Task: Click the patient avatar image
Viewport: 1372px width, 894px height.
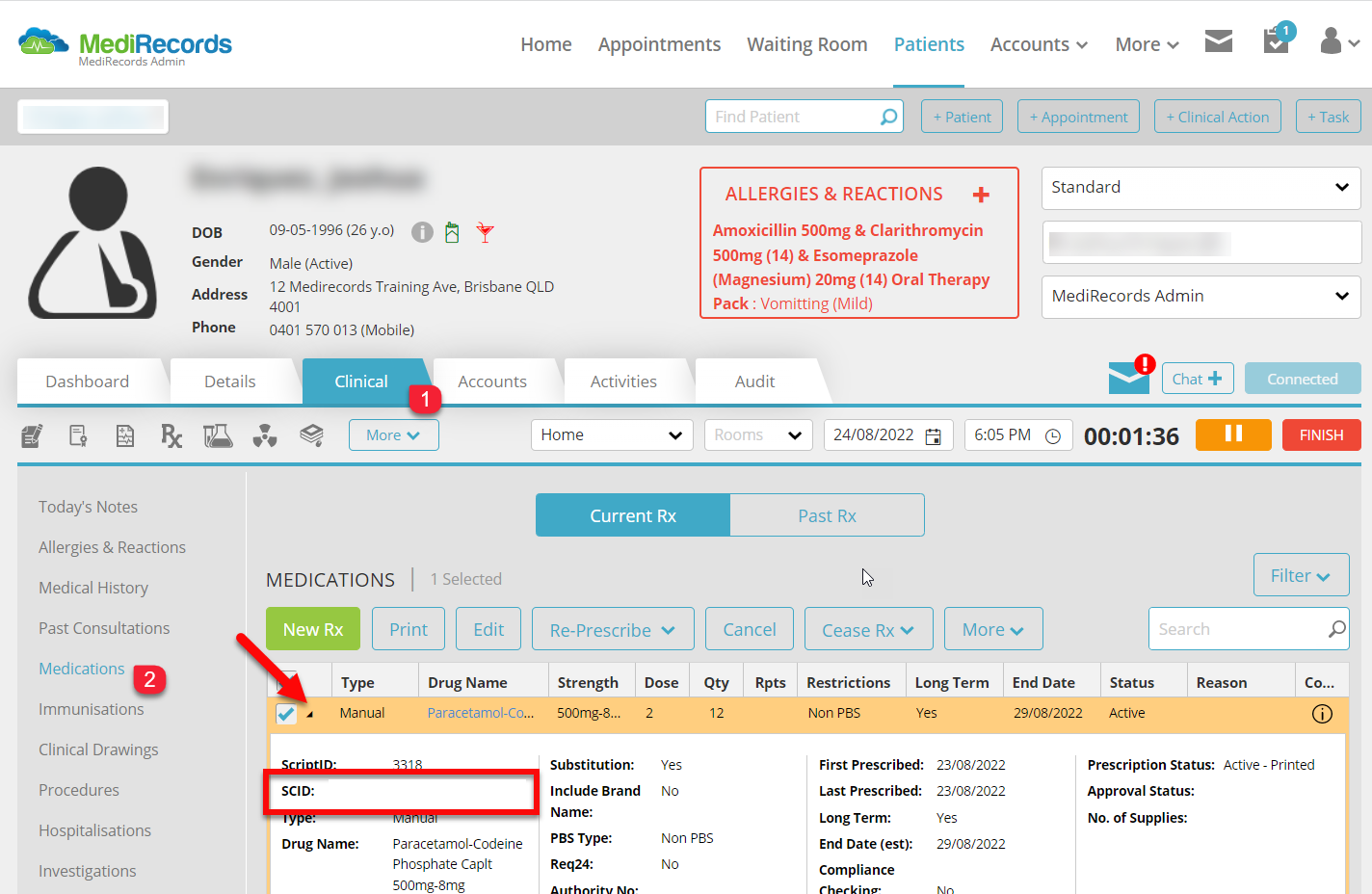Action: pos(93,243)
